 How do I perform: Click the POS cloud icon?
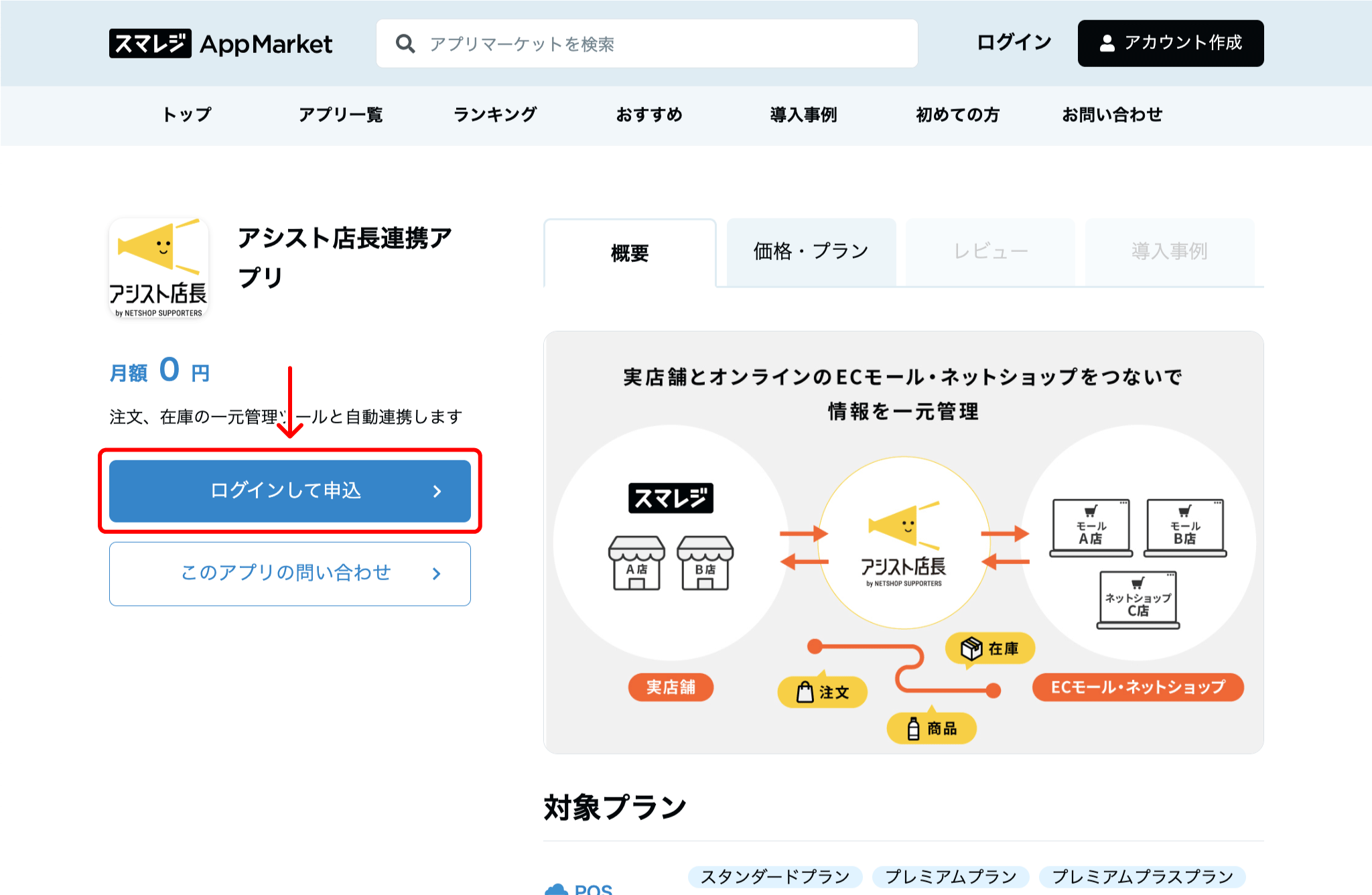tap(556, 889)
